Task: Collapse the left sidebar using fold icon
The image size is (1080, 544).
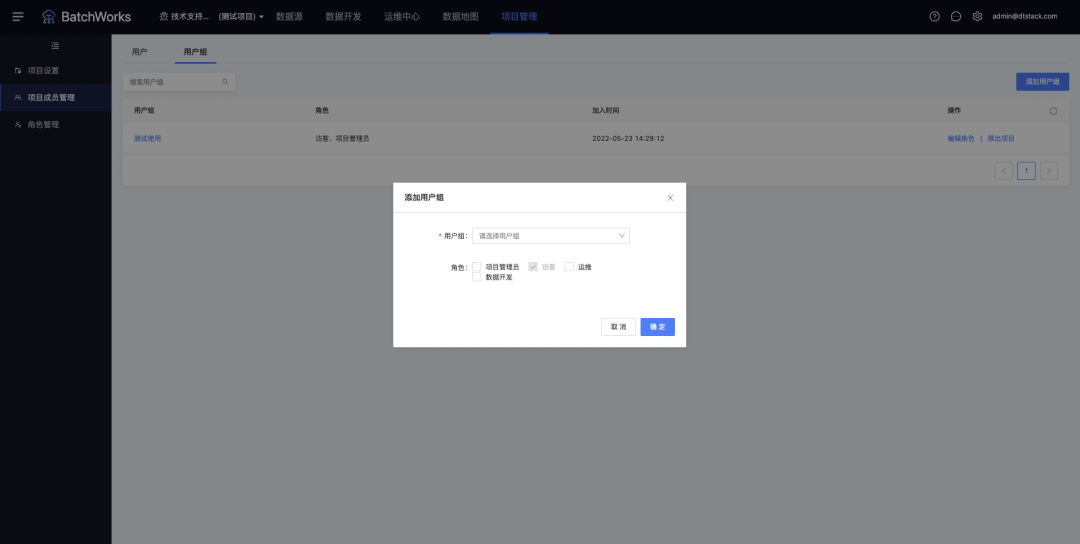Action: point(55,46)
